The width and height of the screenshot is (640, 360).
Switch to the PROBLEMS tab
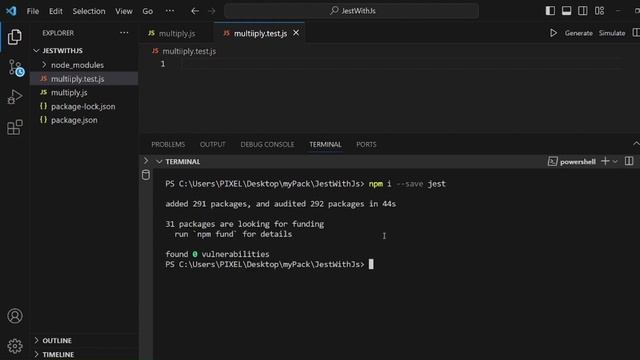coord(168,144)
